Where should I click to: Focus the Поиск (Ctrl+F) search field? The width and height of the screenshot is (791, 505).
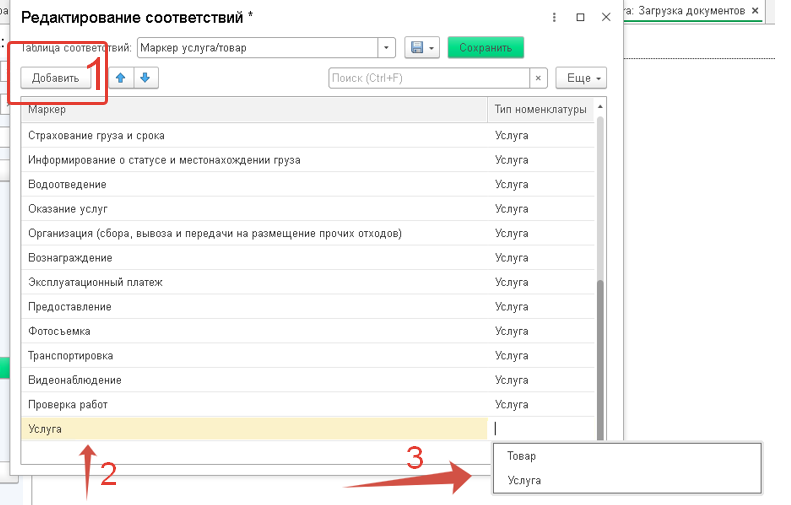429,78
